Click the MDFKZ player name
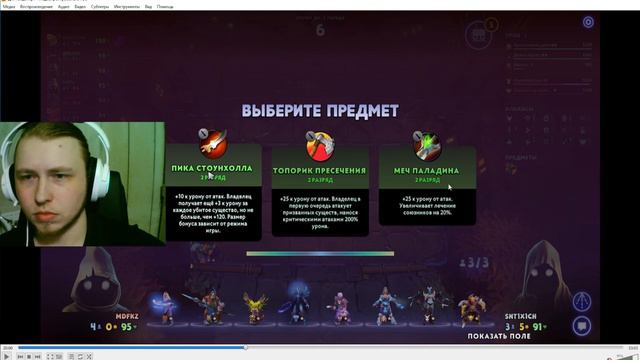This screenshot has width=640, height=360. [127, 316]
